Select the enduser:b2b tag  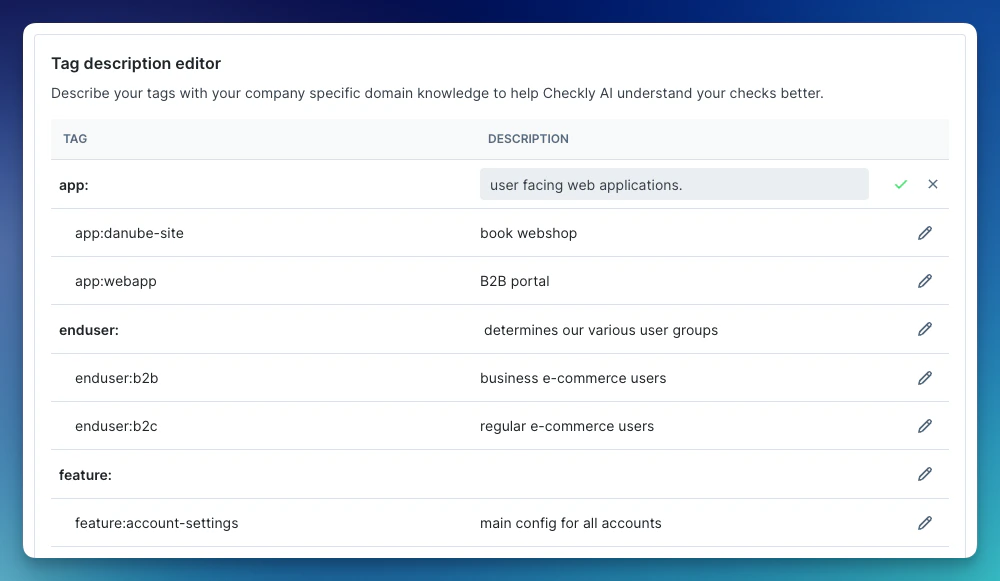click(117, 378)
